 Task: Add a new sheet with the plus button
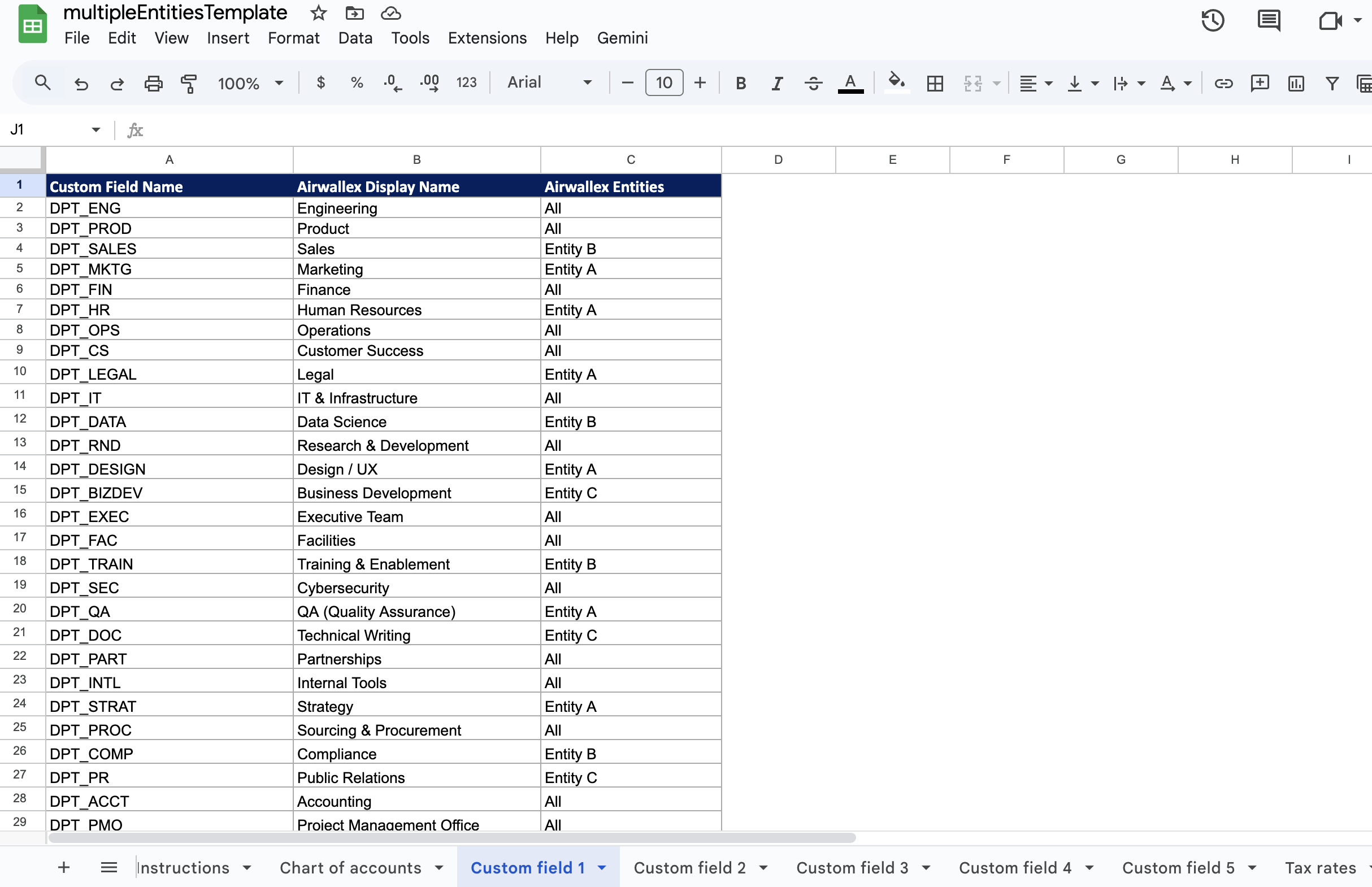click(64, 867)
